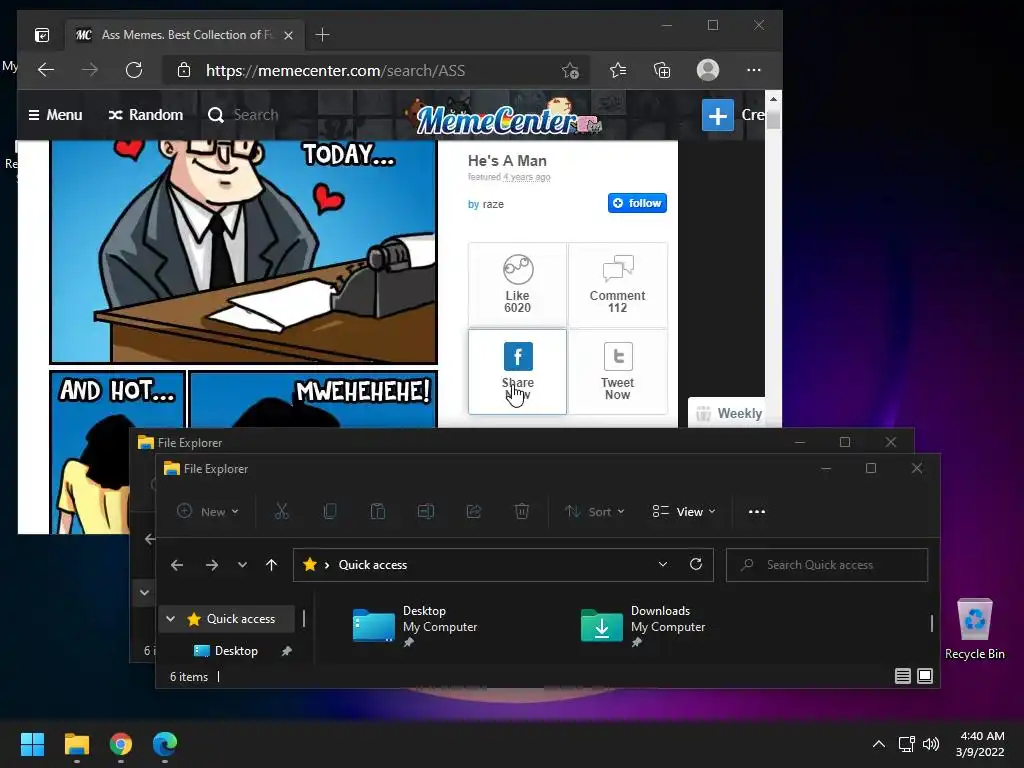Image resolution: width=1024 pixels, height=768 pixels.
Task: Click scrollbar up arrow in Edge page
Action: 773,99
